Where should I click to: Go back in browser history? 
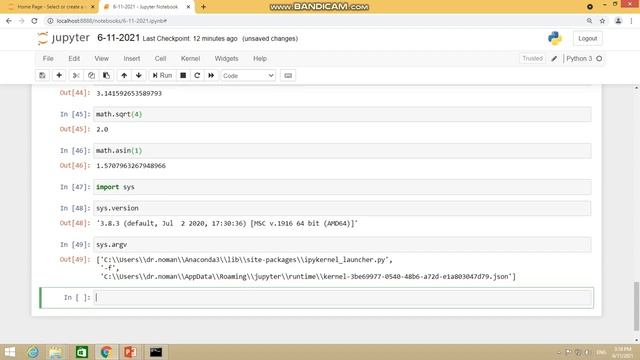[9, 21]
